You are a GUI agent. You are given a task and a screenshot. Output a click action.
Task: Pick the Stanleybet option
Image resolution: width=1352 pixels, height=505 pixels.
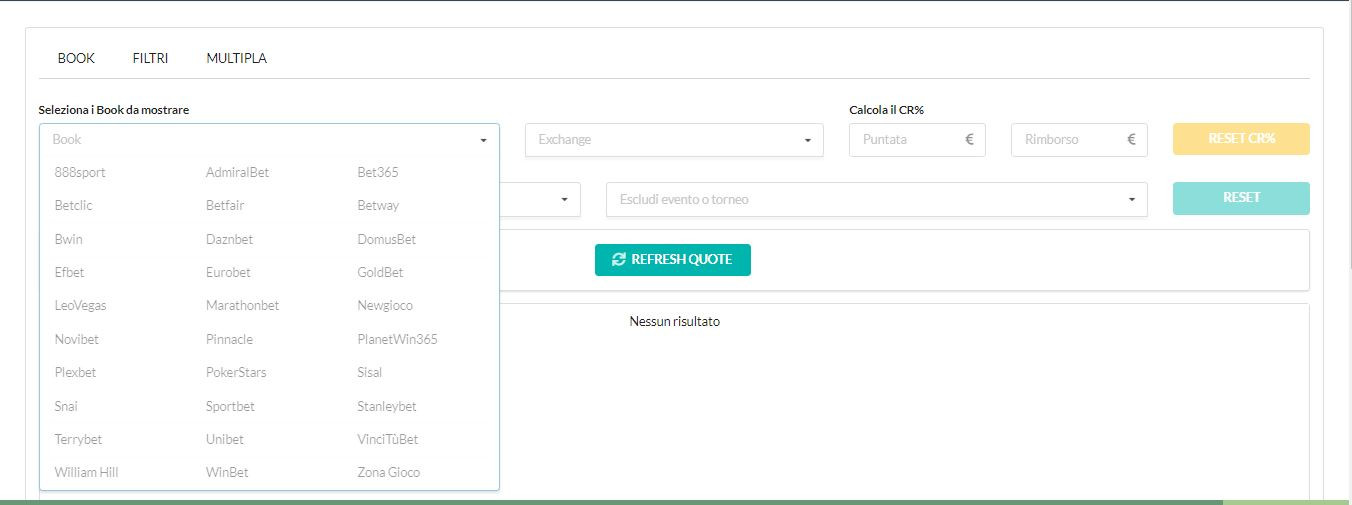tap(387, 406)
